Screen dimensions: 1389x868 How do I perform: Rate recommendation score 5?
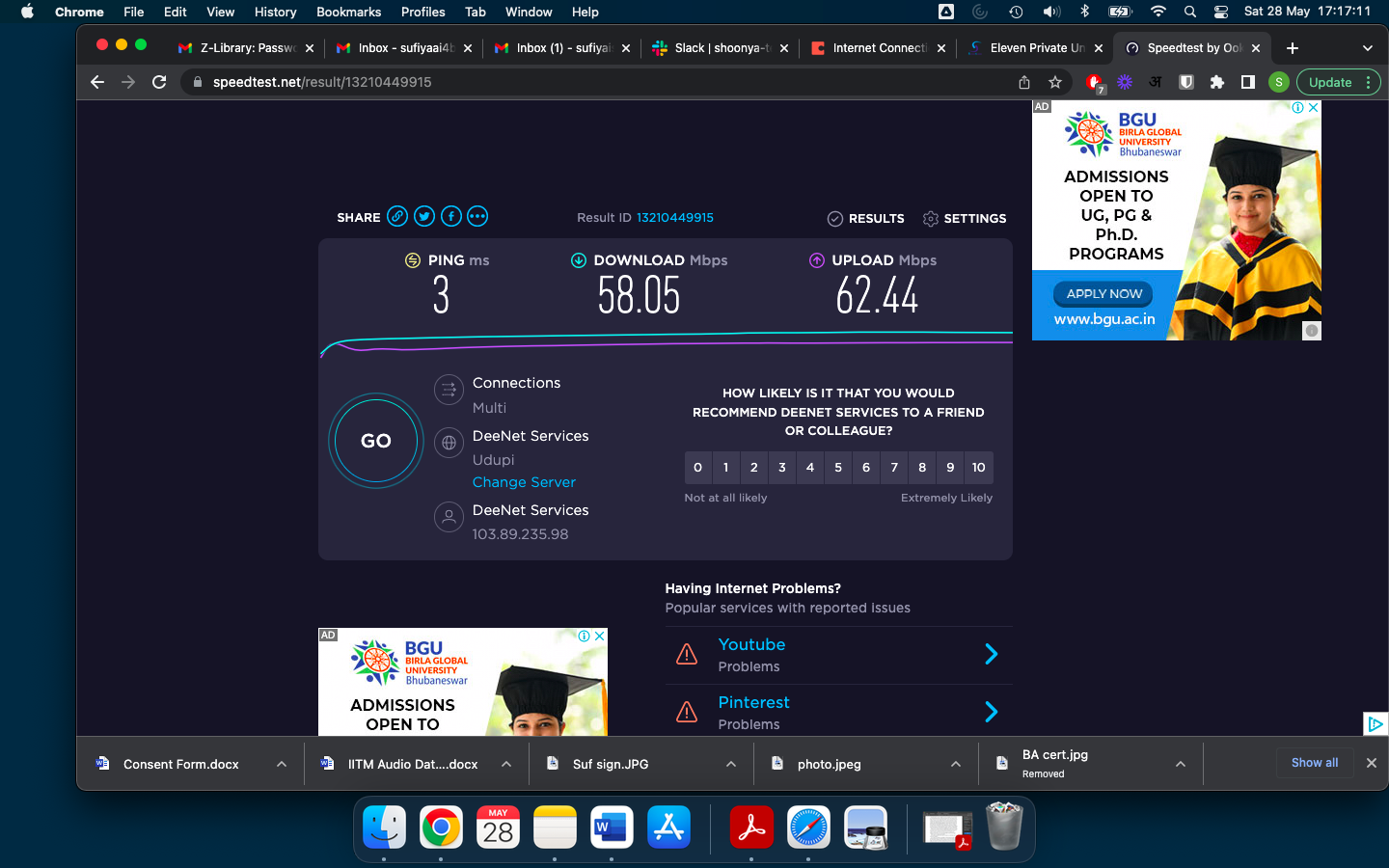pos(838,468)
